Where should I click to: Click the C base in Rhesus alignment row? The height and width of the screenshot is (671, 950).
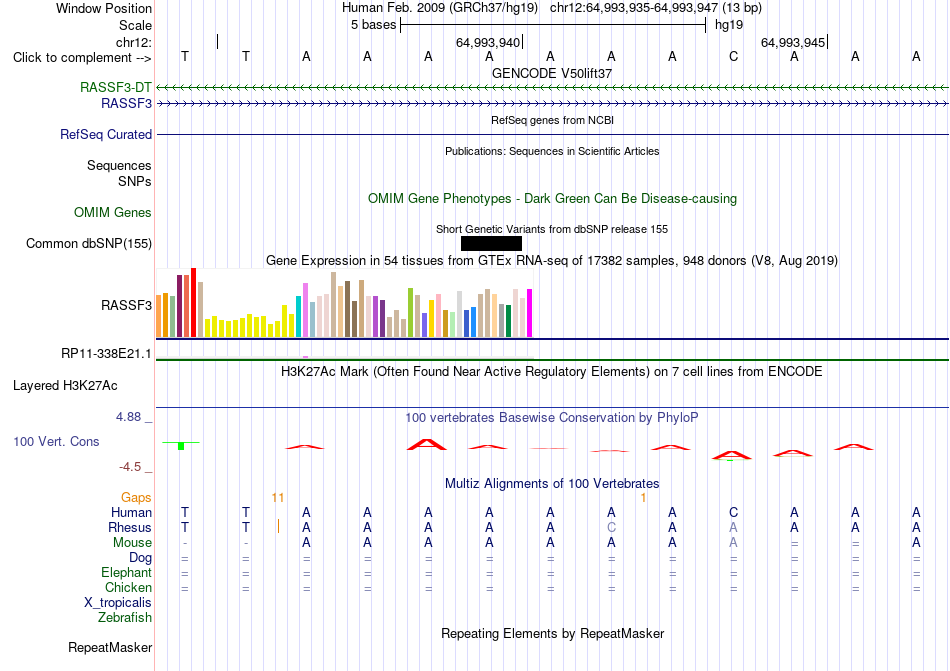tap(611, 528)
